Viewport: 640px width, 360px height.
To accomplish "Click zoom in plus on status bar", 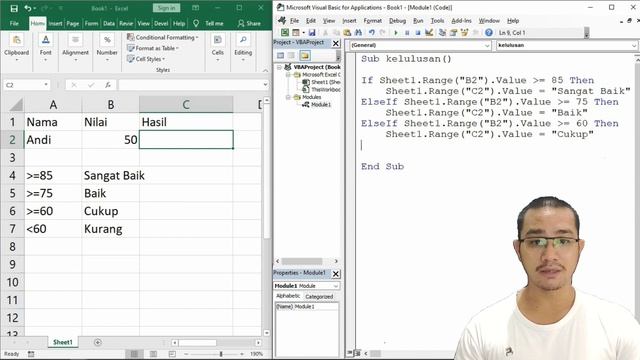I will tap(242, 354).
